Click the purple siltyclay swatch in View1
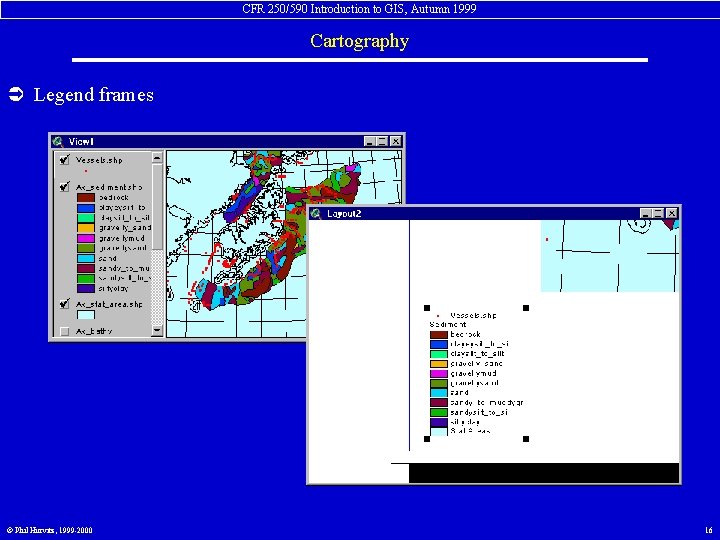This screenshot has height=540, width=720. point(86,288)
